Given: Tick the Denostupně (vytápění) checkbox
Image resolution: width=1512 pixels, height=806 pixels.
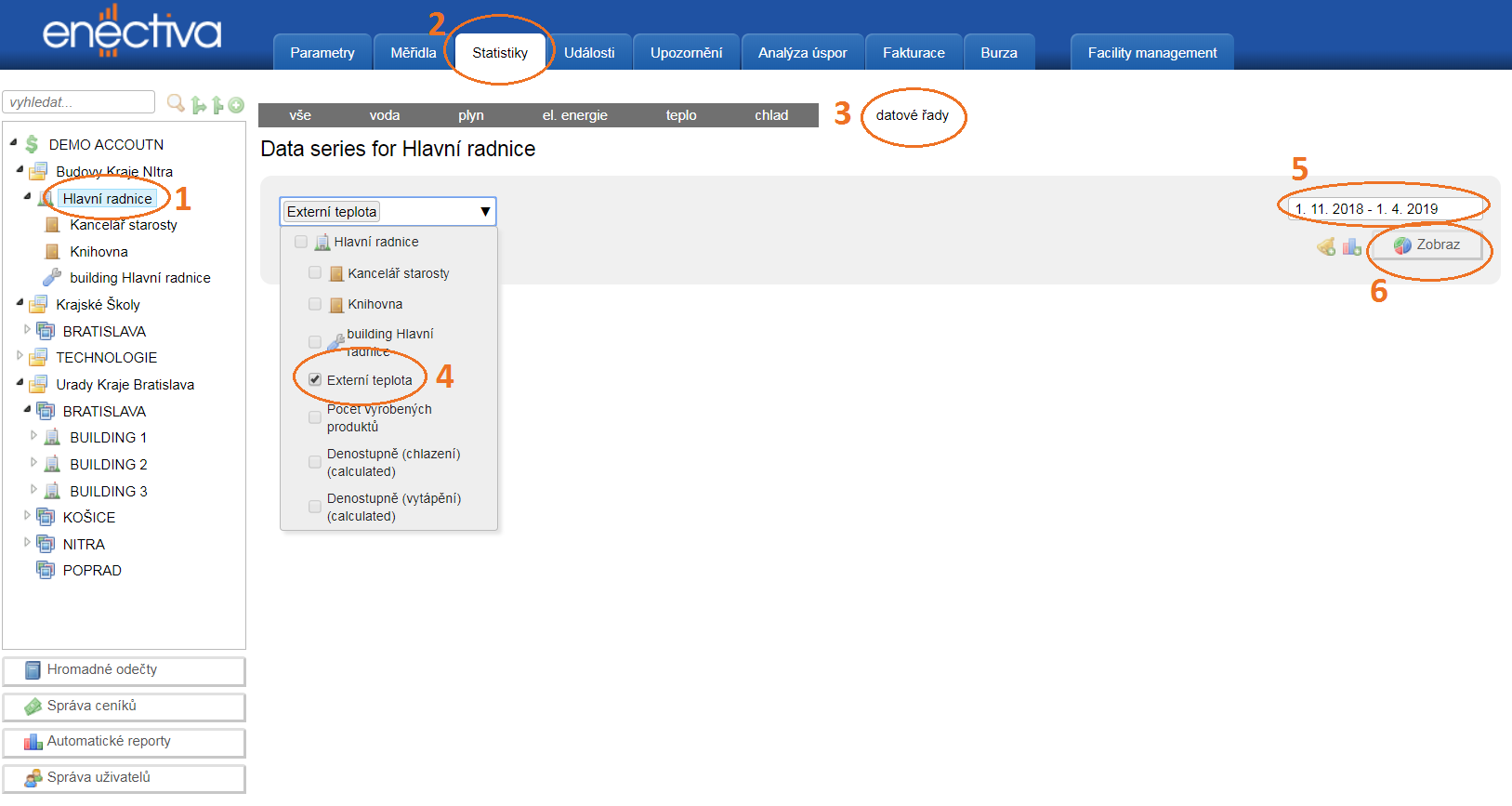Looking at the screenshot, I should click(315, 507).
